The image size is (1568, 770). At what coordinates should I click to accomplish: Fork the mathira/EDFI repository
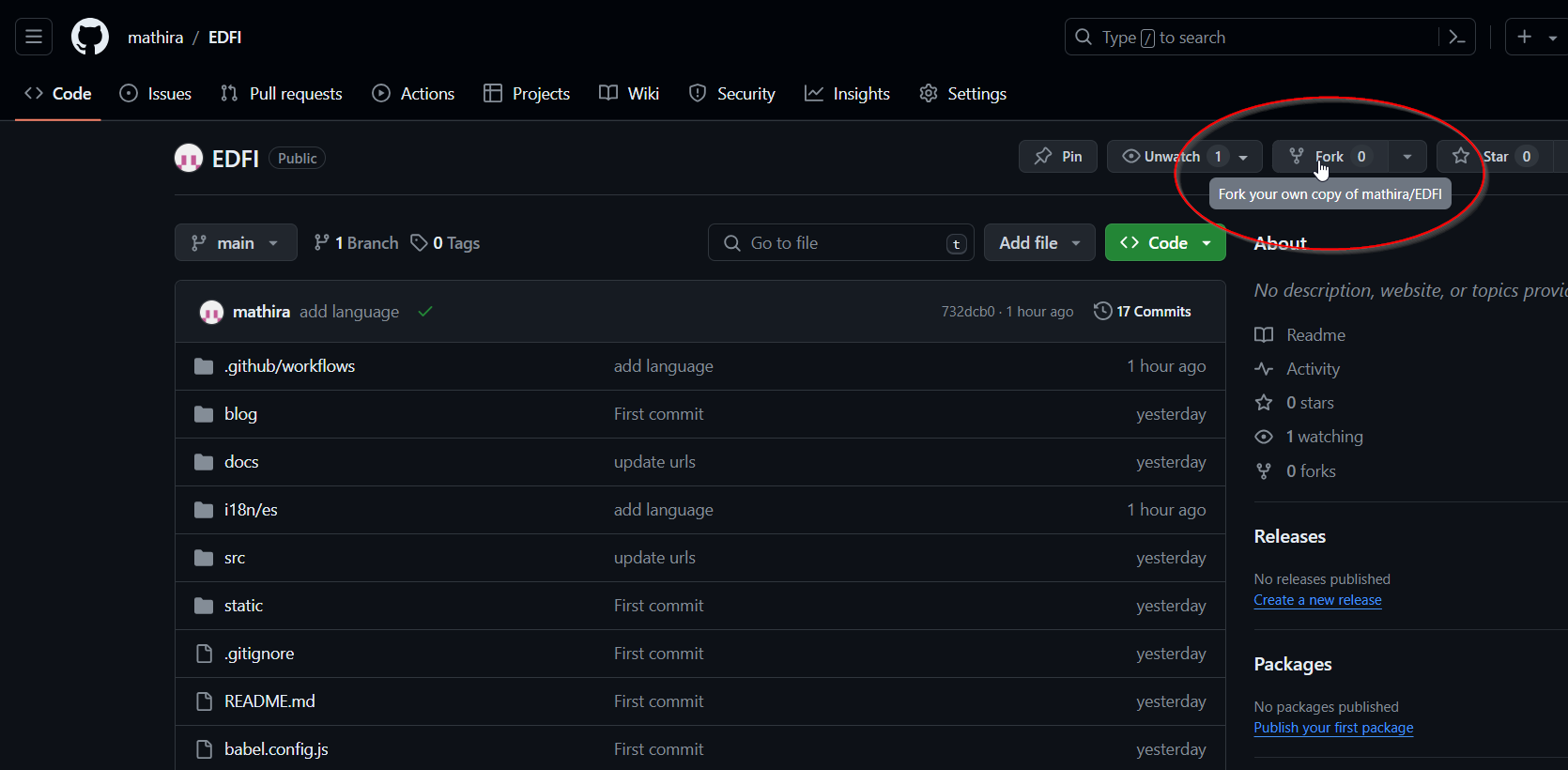pyautogui.click(x=1330, y=157)
